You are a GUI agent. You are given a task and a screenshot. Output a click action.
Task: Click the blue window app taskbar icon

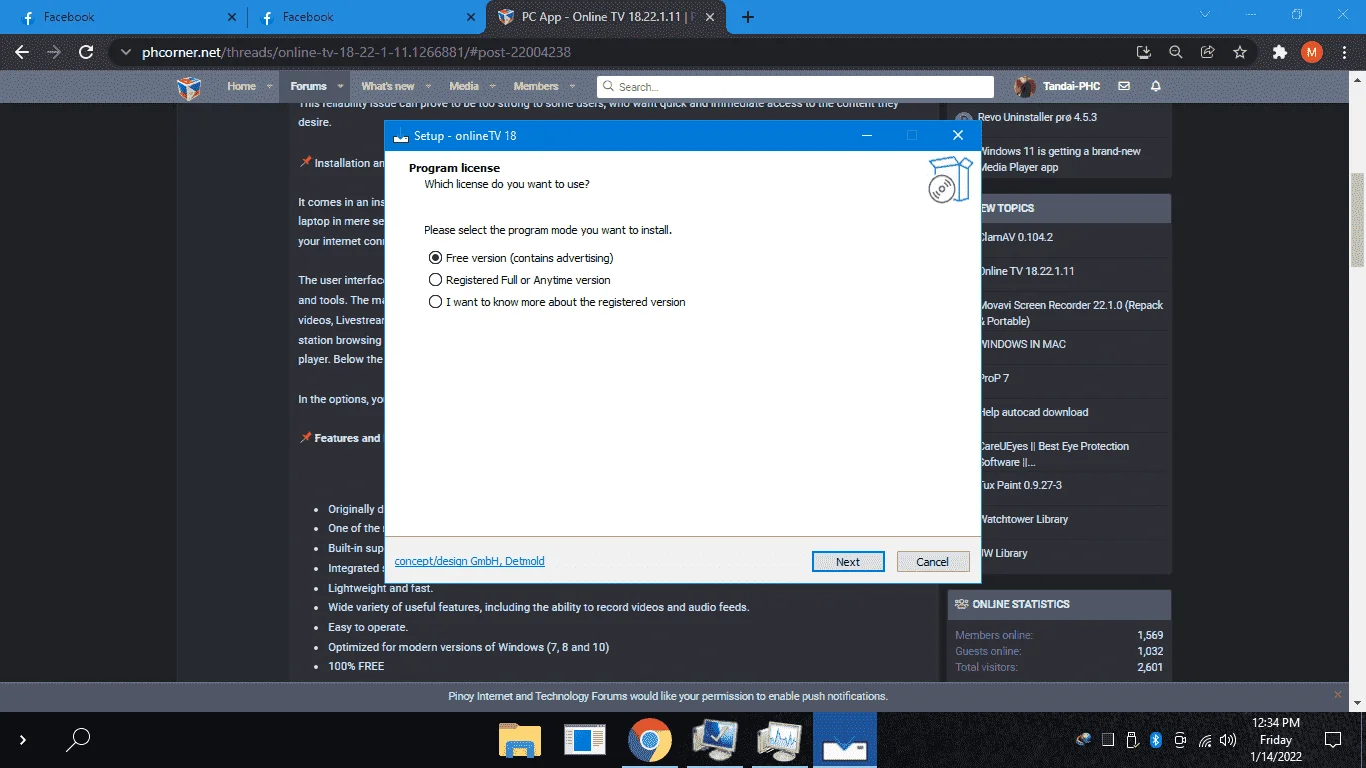tap(584, 740)
